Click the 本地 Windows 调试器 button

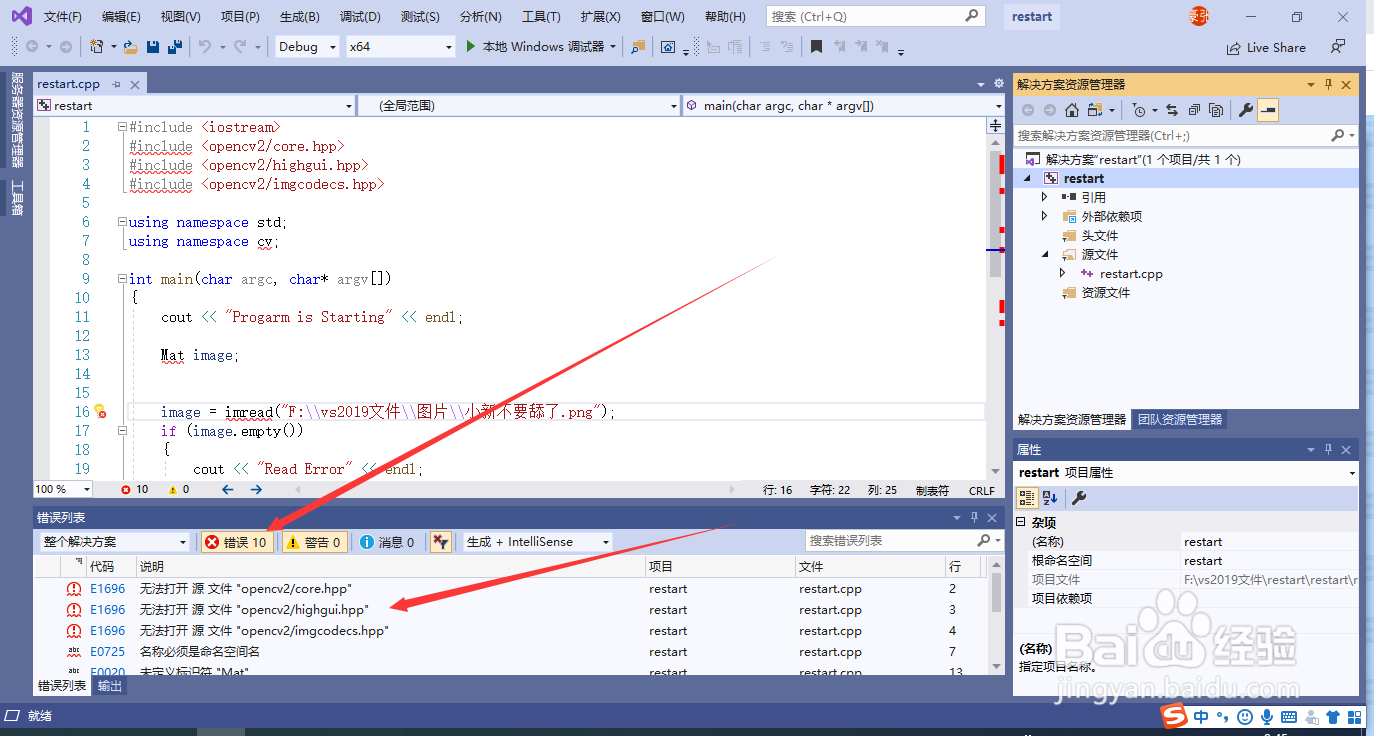pyautogui.click(x=541, y=46)
